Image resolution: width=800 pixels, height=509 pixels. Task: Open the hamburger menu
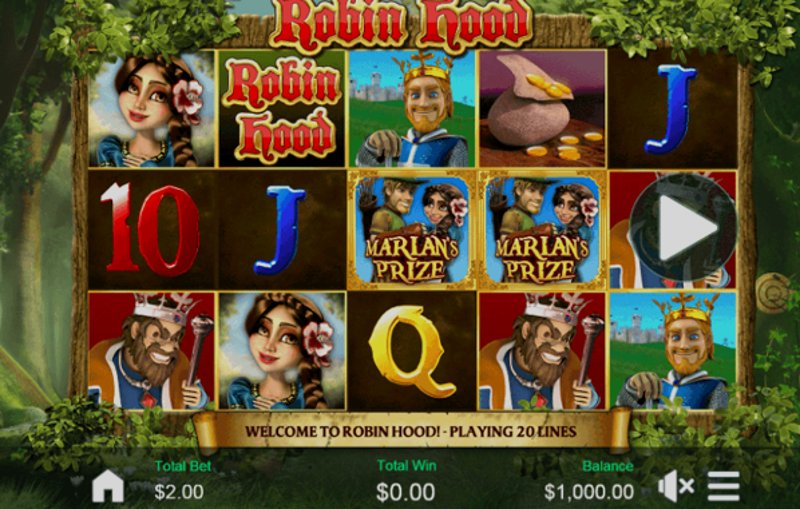click(x=723, y=486)
